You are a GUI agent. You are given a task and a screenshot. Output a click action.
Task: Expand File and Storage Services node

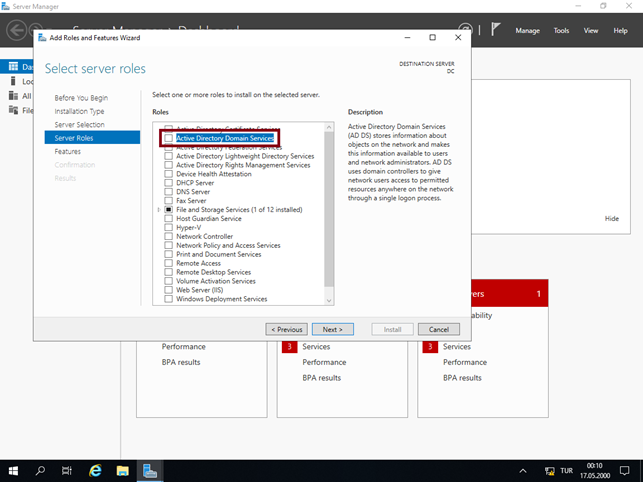(x=159, y=210)
